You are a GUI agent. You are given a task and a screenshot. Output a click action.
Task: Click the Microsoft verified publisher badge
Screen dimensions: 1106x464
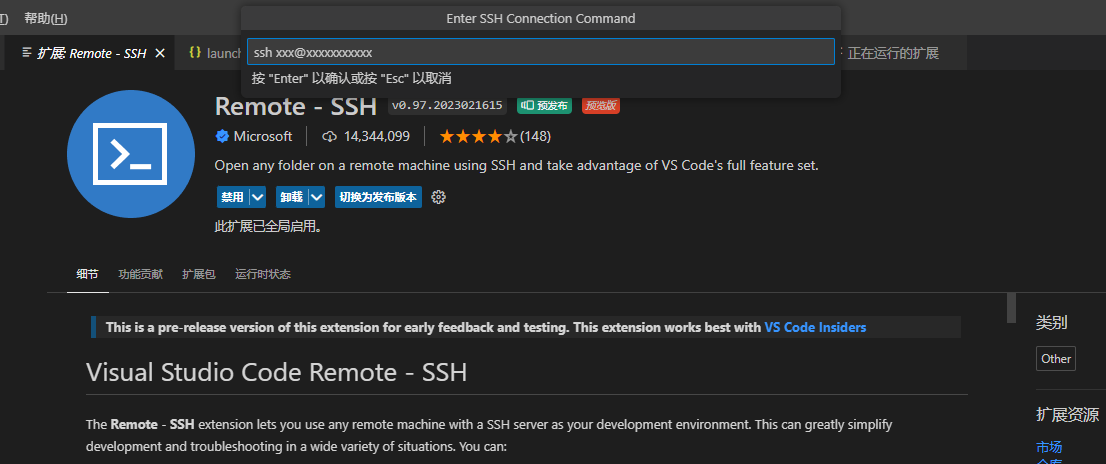click(x=221, y=136)
